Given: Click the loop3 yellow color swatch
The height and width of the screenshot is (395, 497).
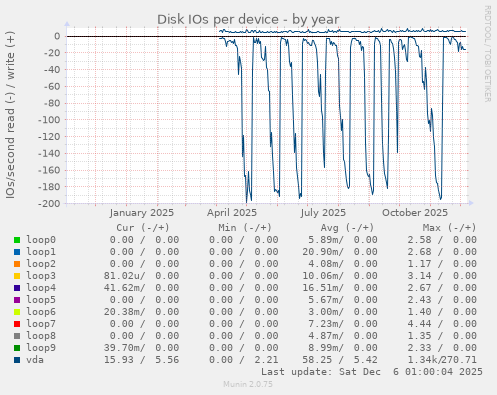Looking at the screenshot, I should pos(17,276).
